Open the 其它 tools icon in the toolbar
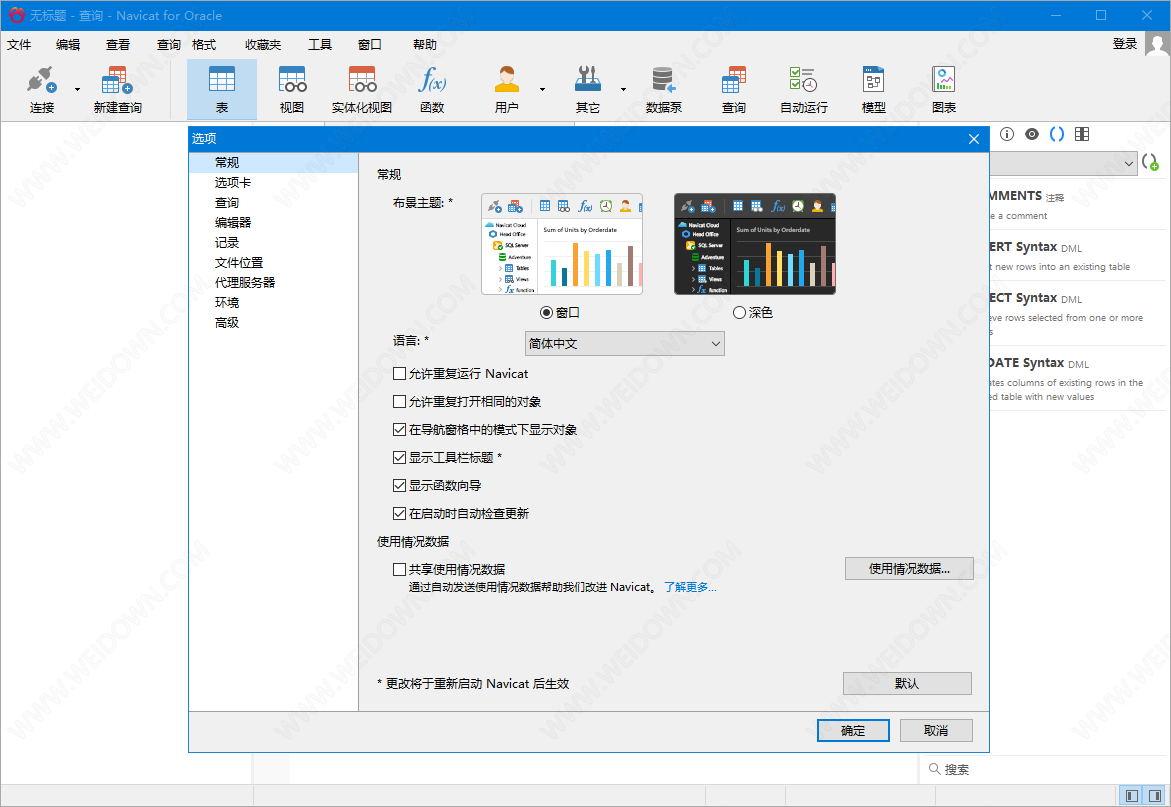This screenshot has height=807, width=1171. [x=588, y=79]
